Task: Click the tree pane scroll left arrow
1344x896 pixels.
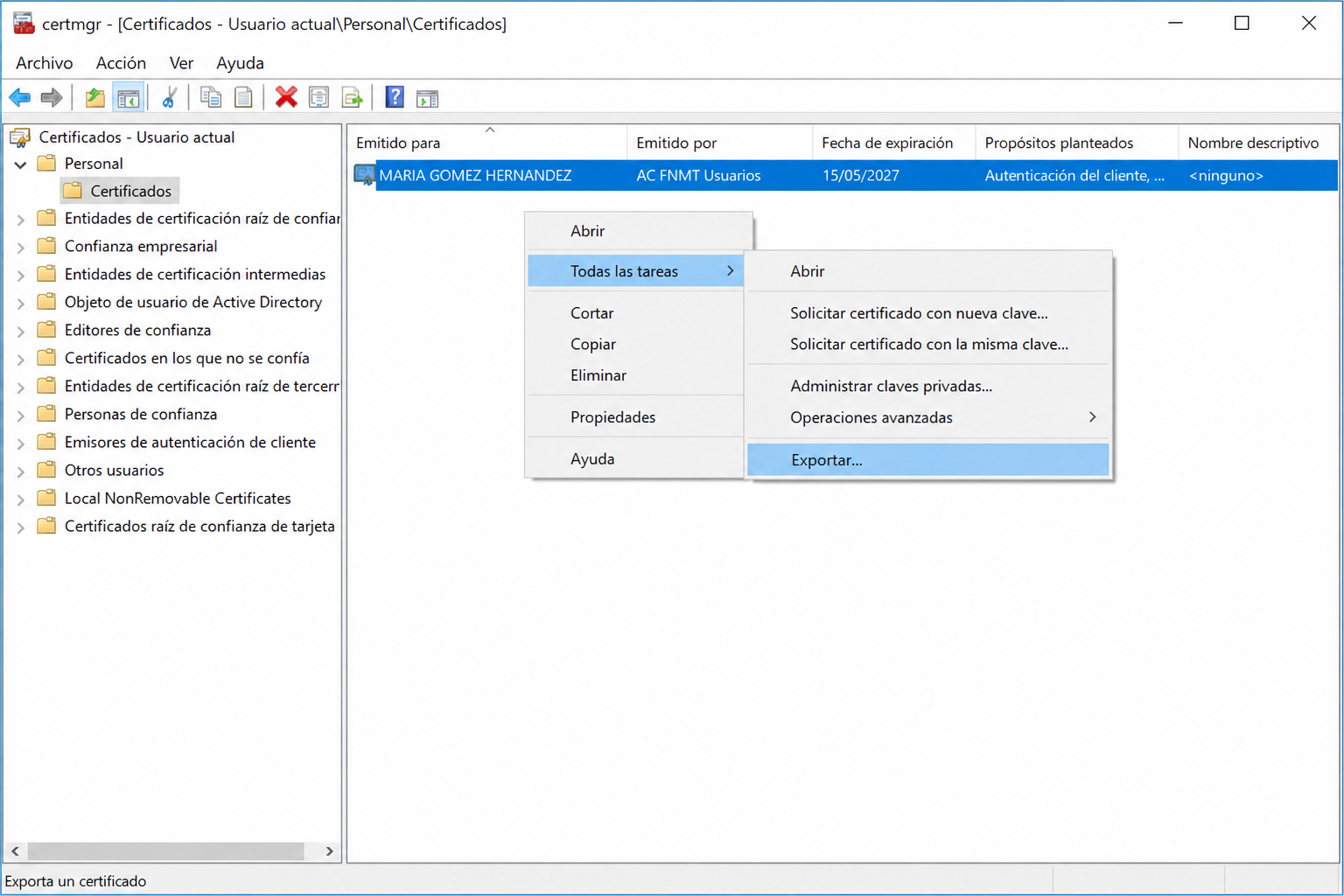Action: pos(15,851)
